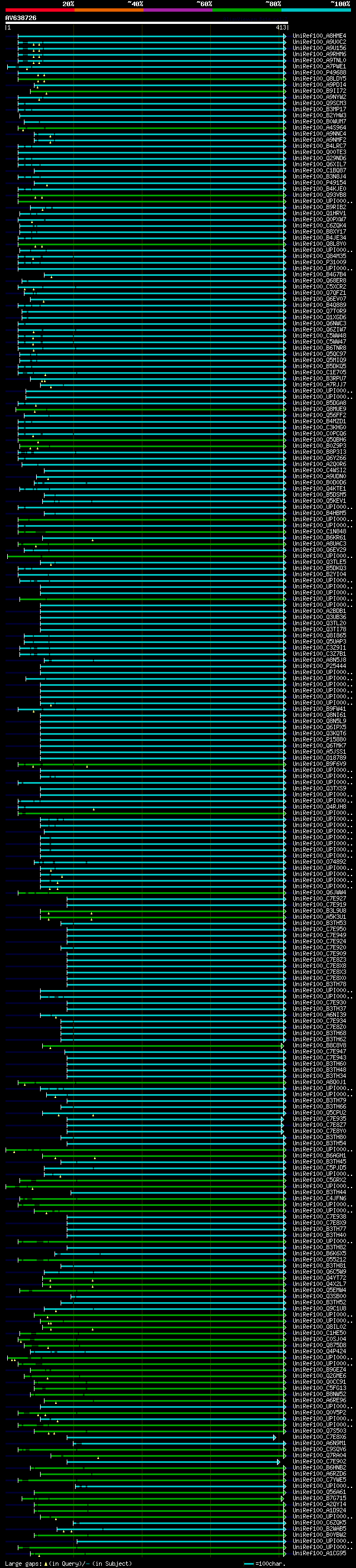The height and width of the screenshot is (1568, 356).
Task: Click the red 20% identity legend bar
Action: click(x=39, y=10)
